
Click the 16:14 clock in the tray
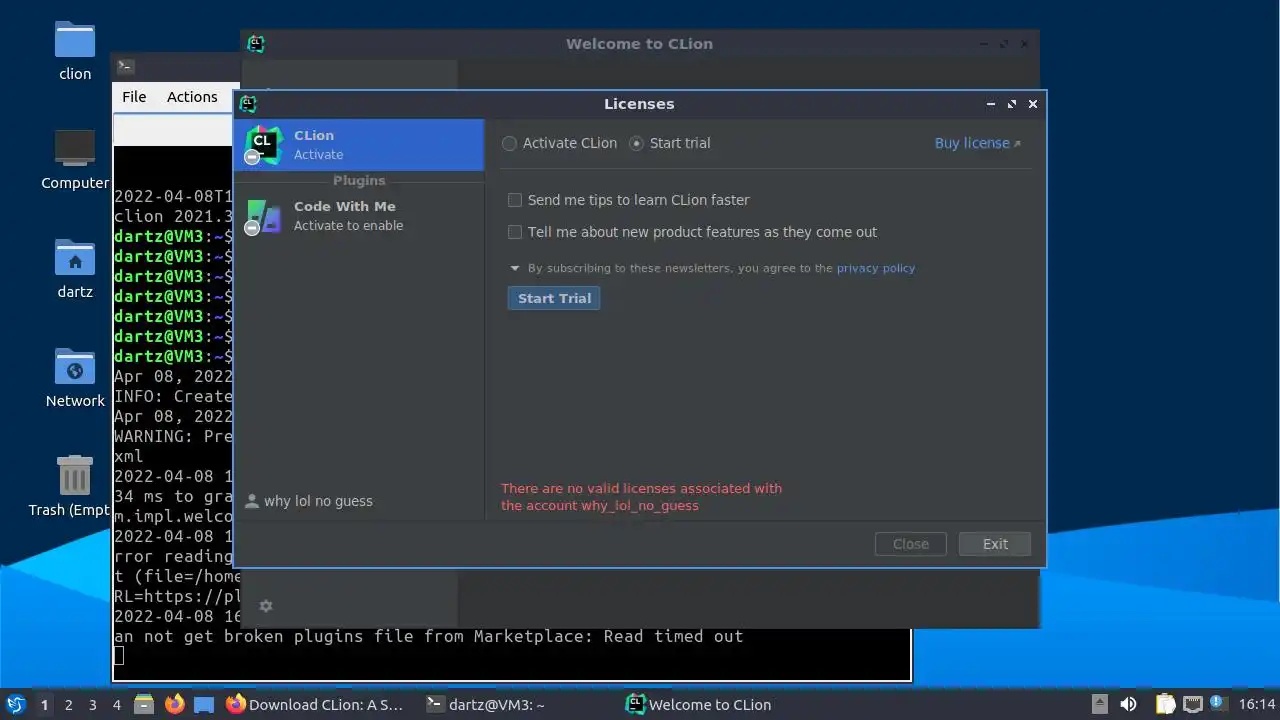[1256, 704]
